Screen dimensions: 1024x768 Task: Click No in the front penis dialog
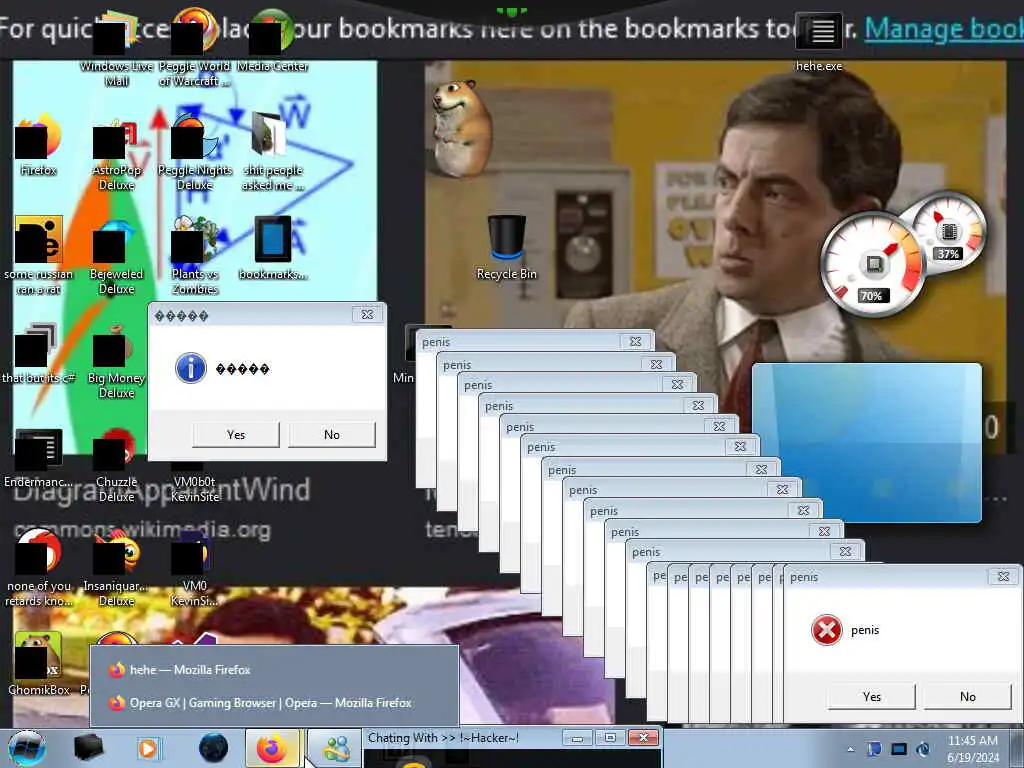pyautogui.click(x=968, y=696)
